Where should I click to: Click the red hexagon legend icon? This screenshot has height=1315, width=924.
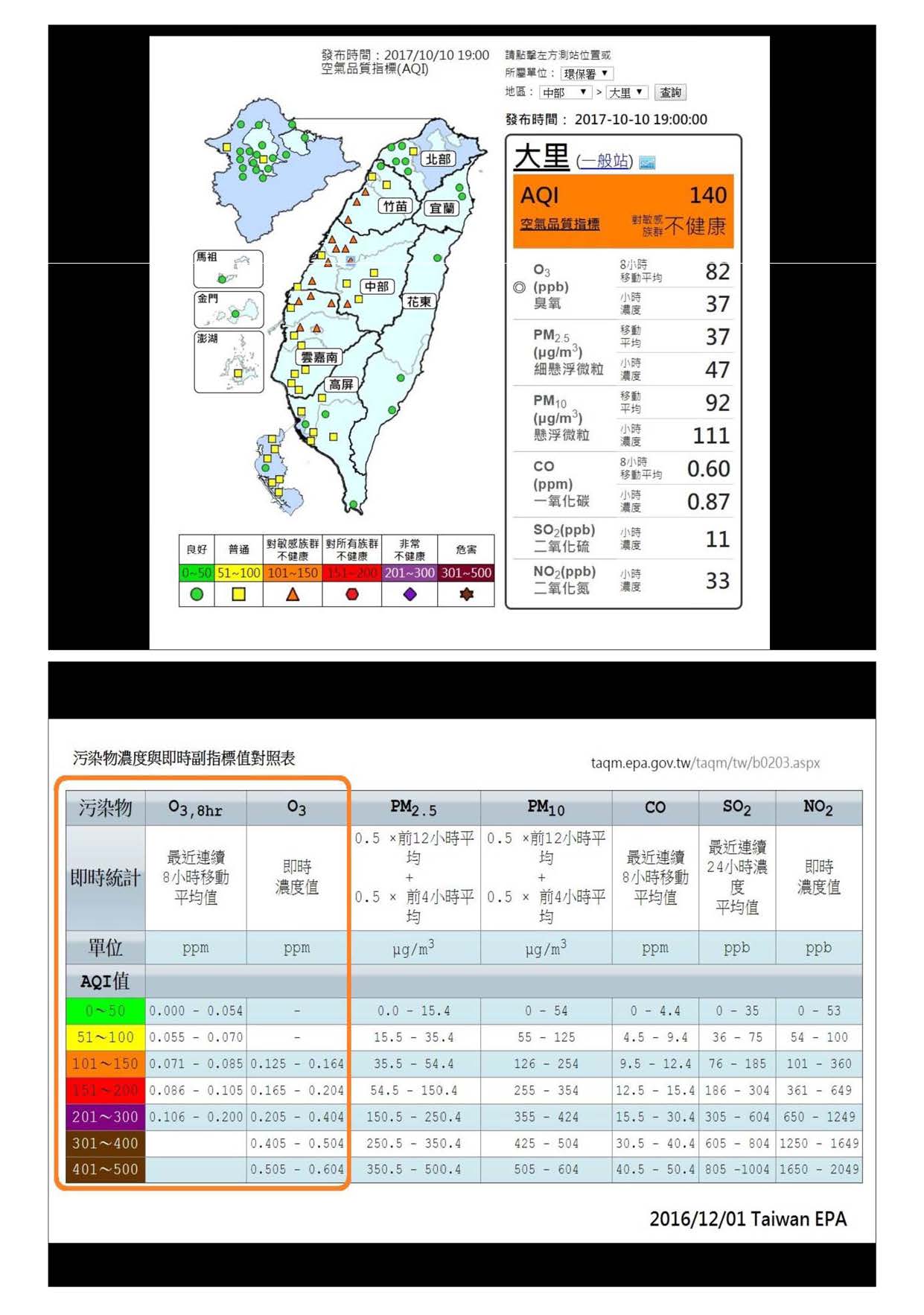pyautogui.click(x=352, y=594)
